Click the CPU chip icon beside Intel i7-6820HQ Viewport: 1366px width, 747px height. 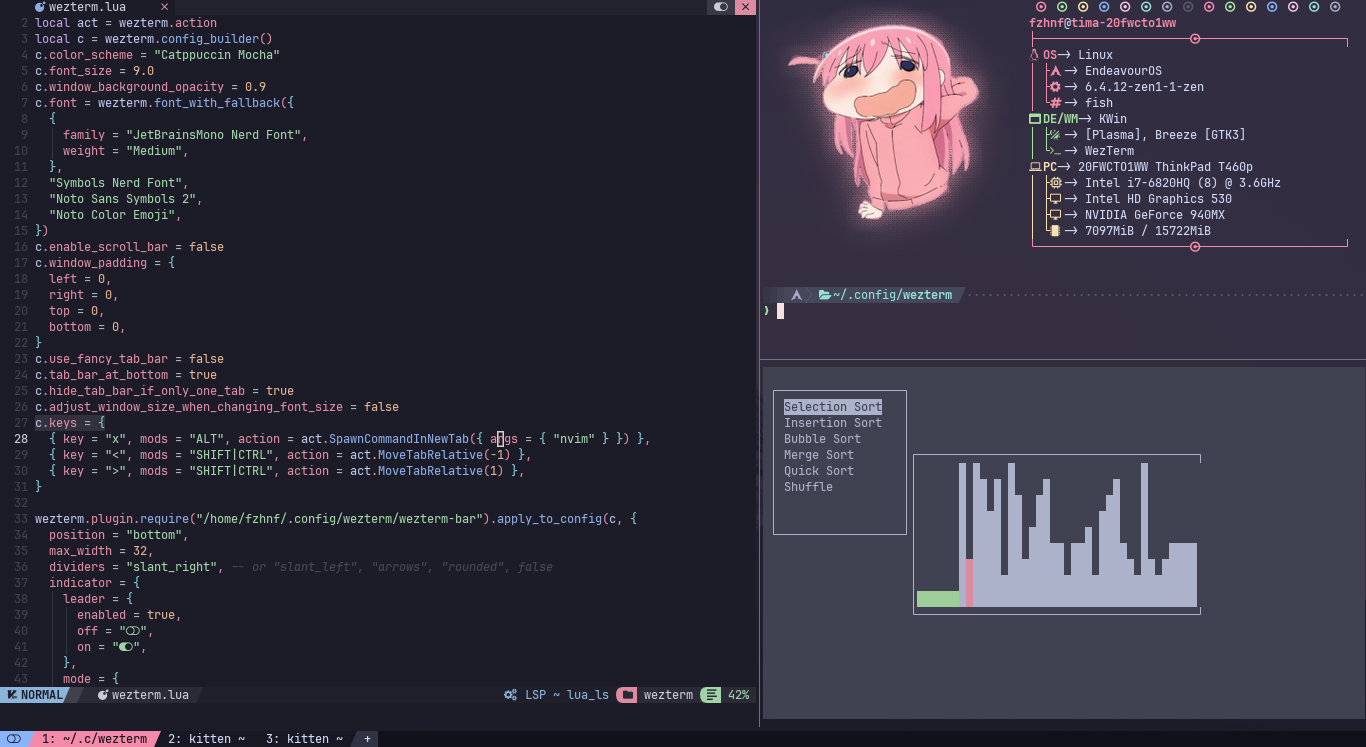click(1054, 183)
